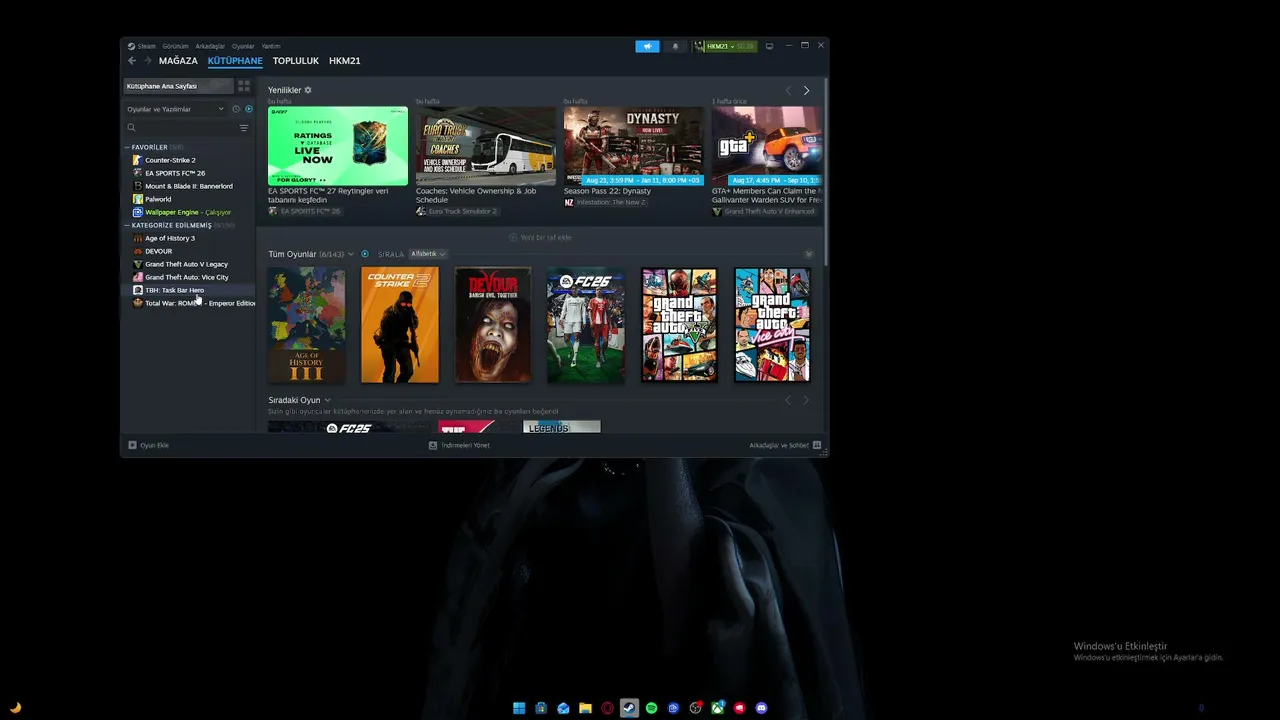Open the GTA Vice City cover
1280x720 pixels.
pyautogui.click(x=772, y=325)
